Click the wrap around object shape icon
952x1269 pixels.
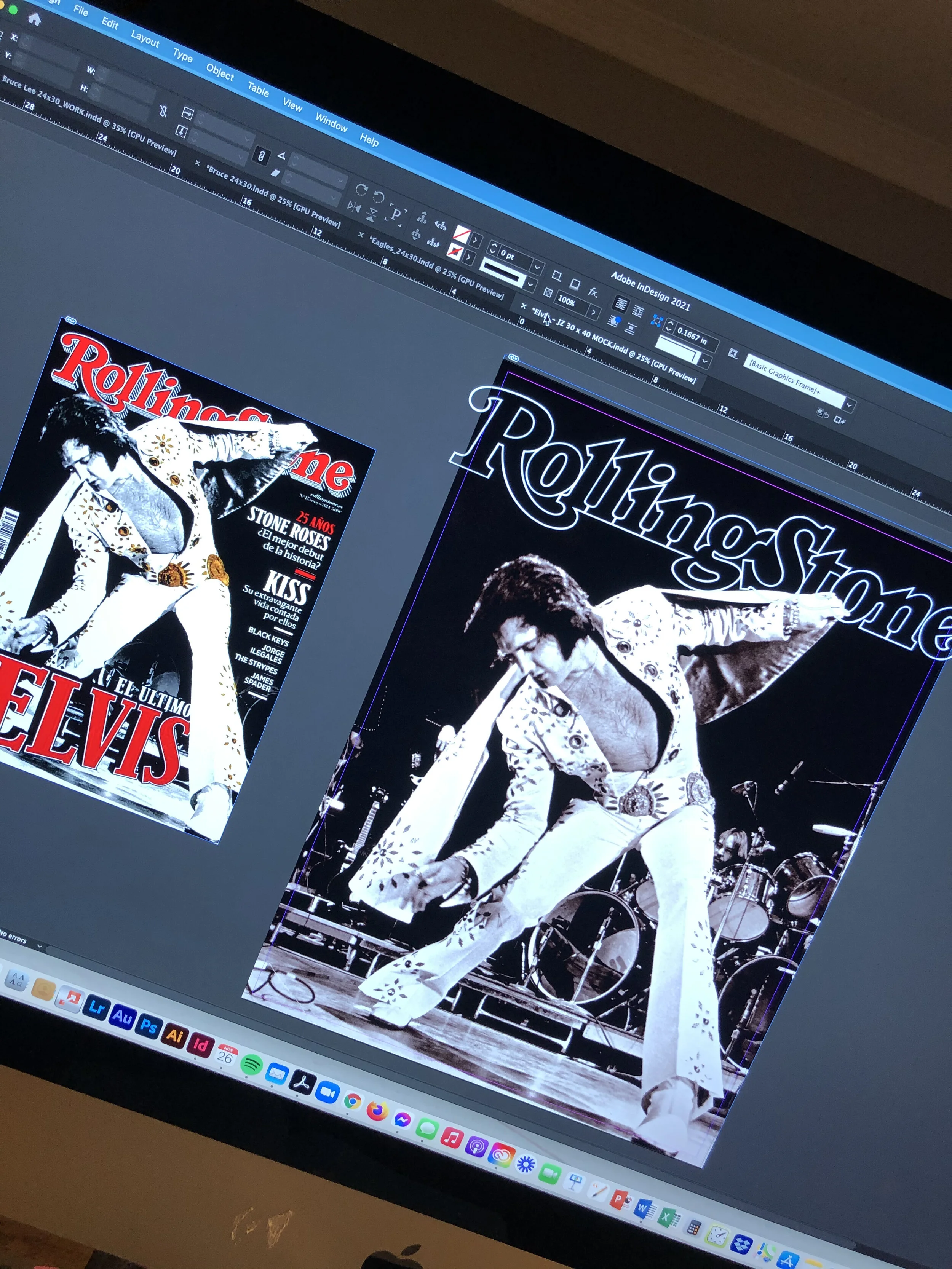coord(615,321)
